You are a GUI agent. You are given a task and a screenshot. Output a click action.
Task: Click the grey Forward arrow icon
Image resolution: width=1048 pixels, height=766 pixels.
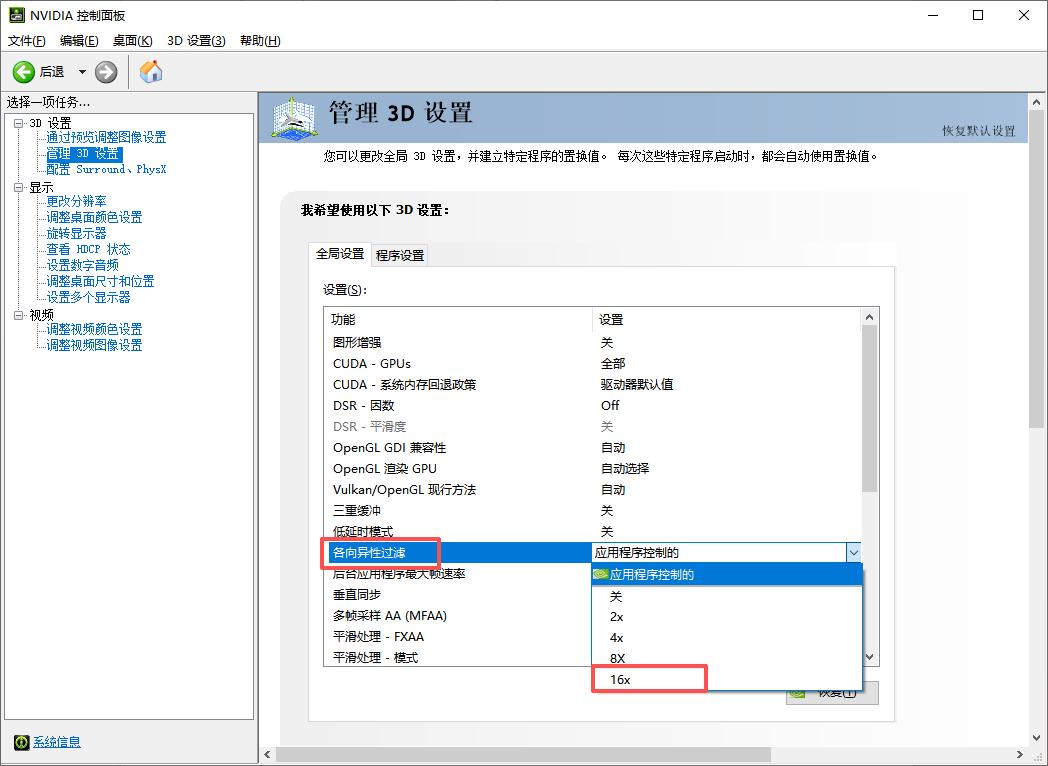(106, 72)
